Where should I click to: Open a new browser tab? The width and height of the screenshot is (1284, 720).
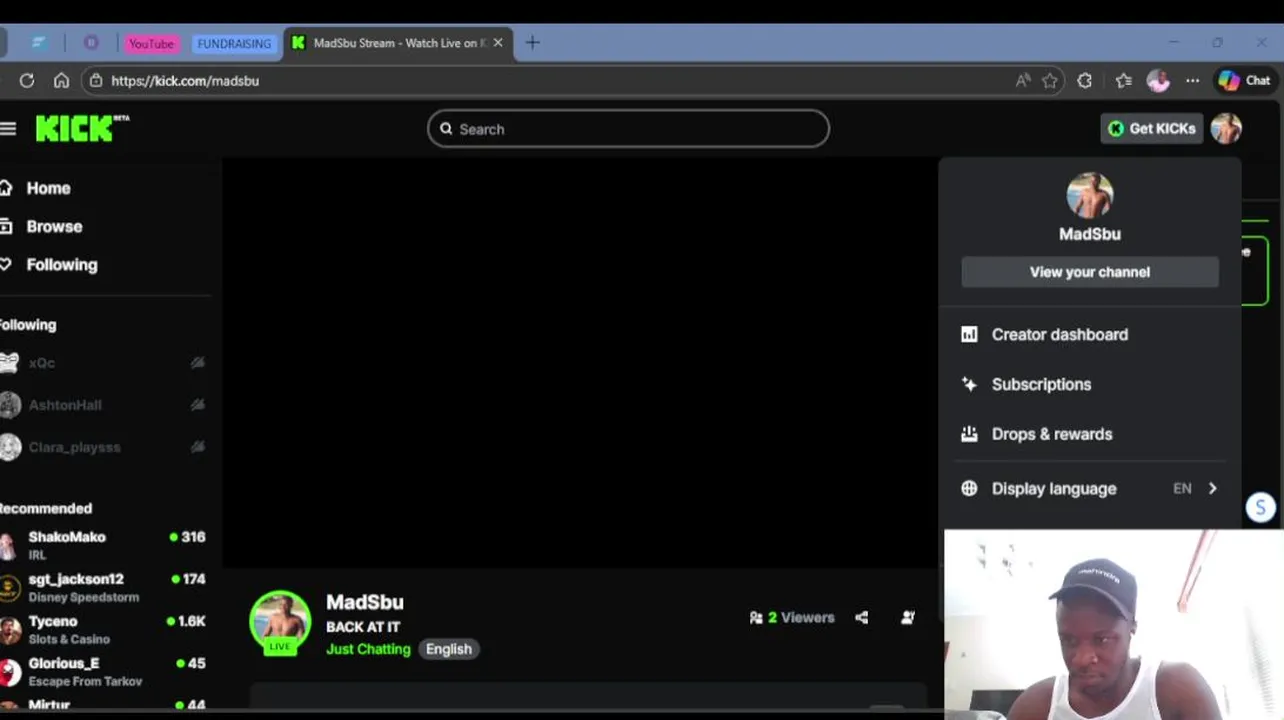(533, 43)
